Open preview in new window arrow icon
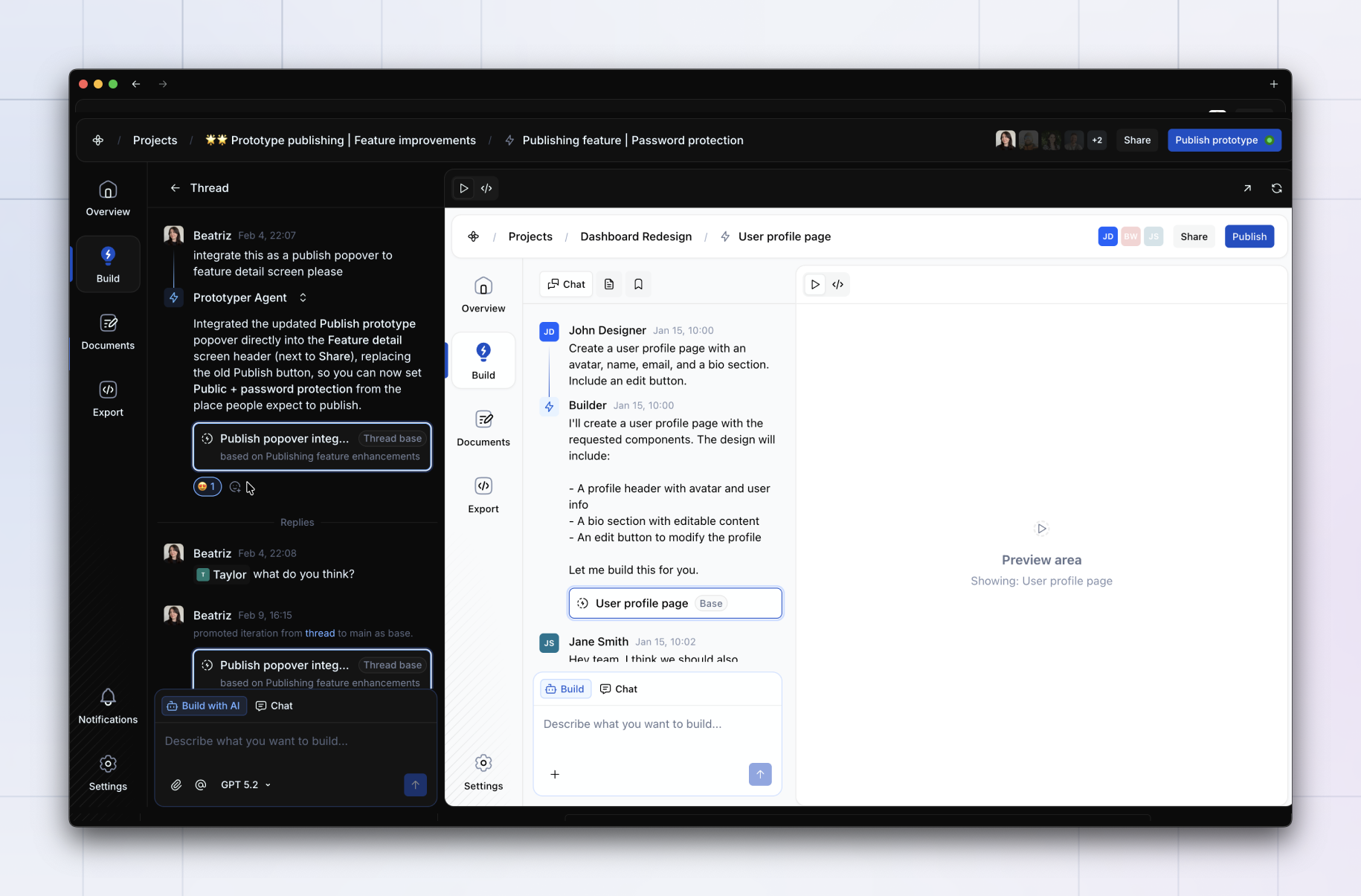Viewport: 1361px width, 896px height. [x=1247, y=188]
